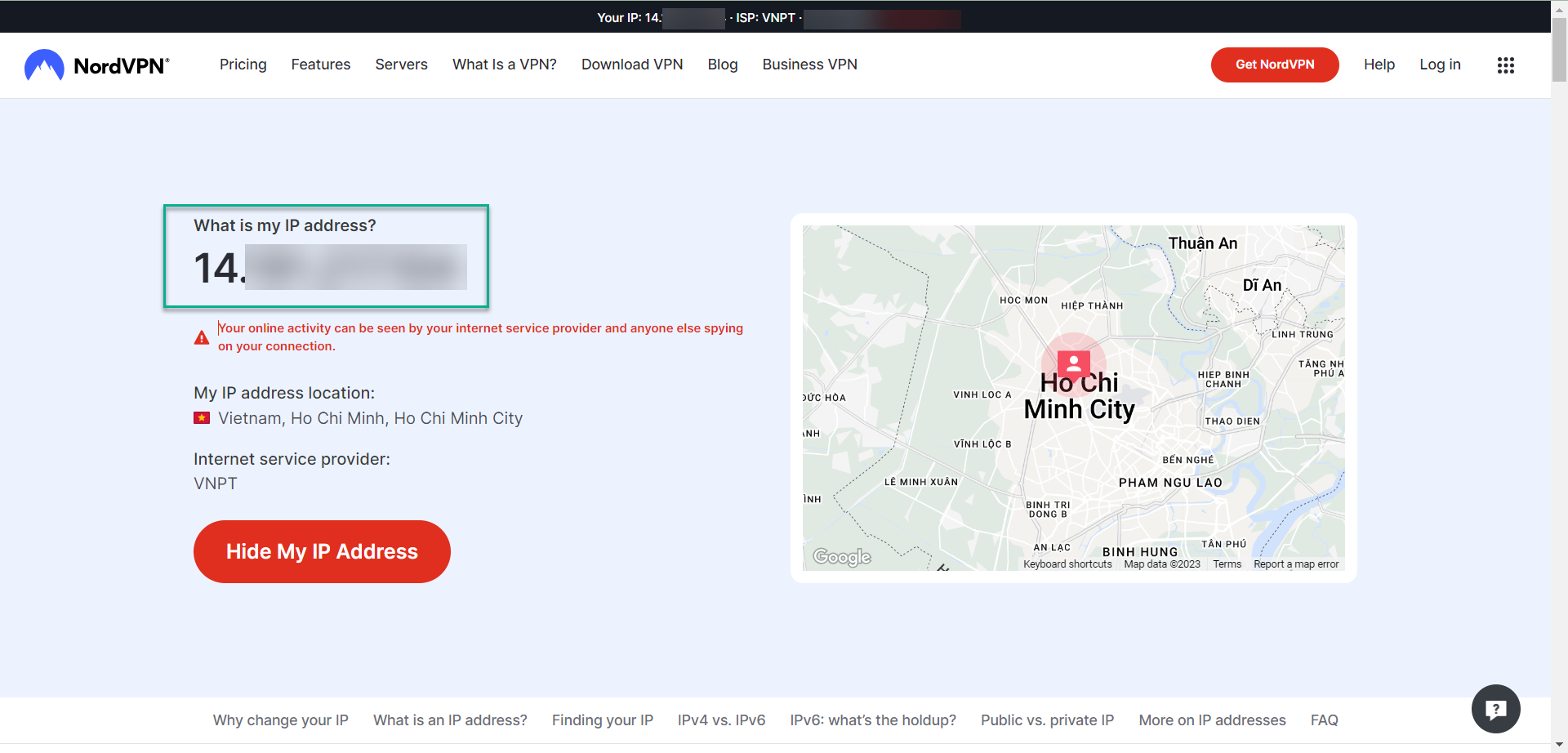Click Report a map error
Screen dimensions: 1568x753
[x=1296, y=564]
